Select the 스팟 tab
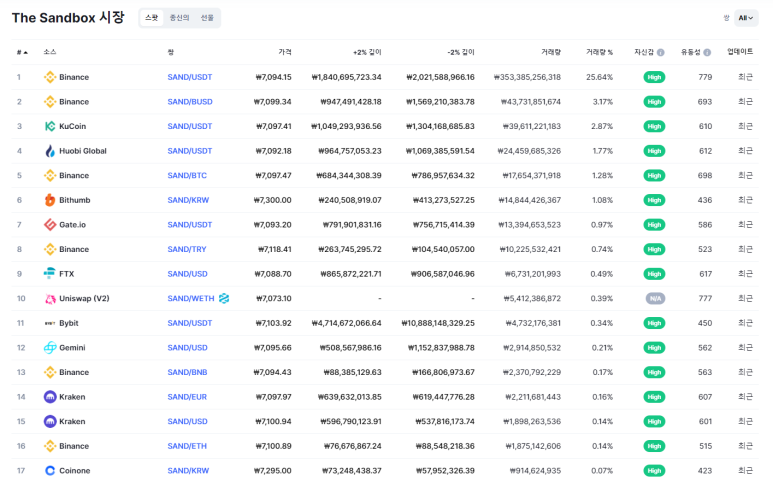The height and width of the screenshot is (481, 773). point(151,18)
